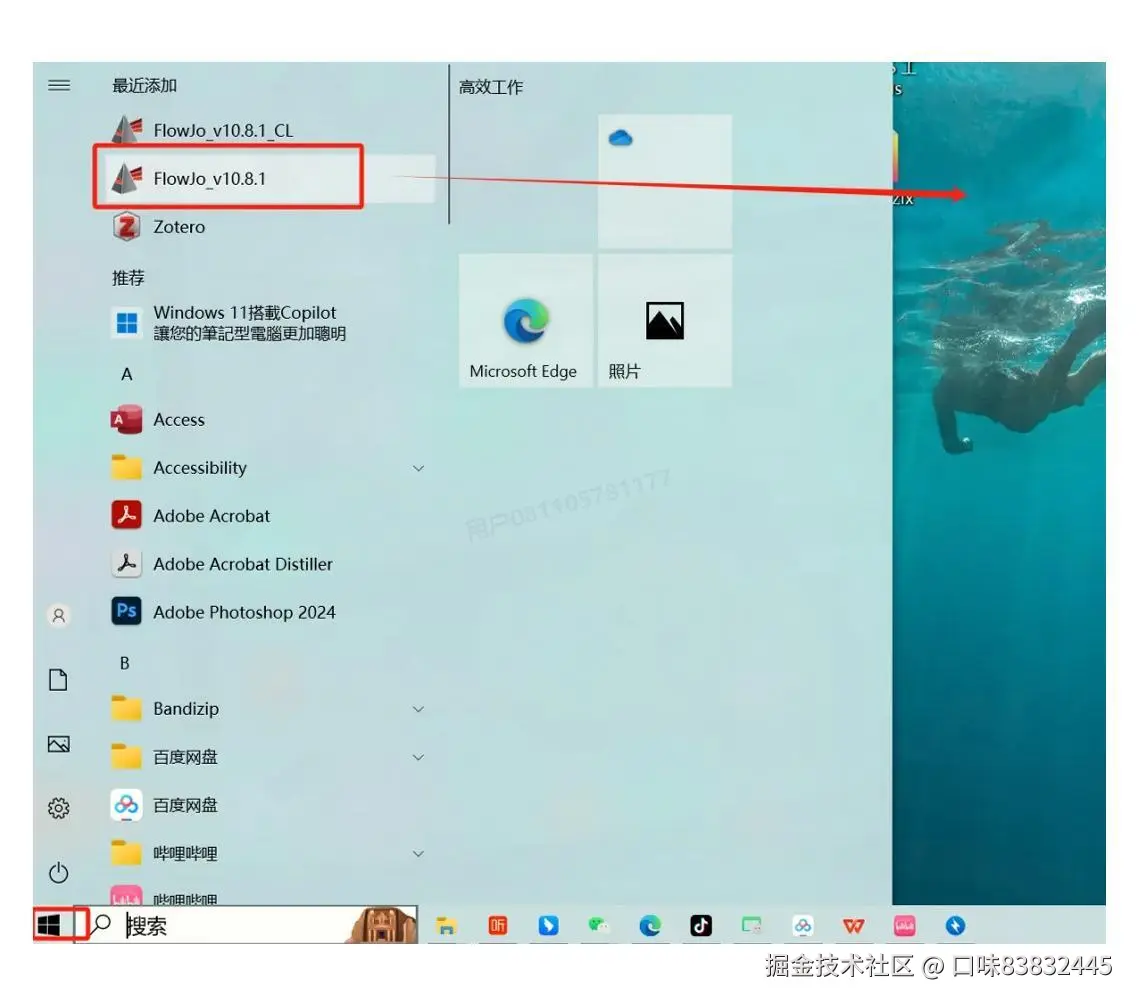Open Baidu Netdisk icon on taskbar
The image size is (1139, 1006).
pos(803,925)
